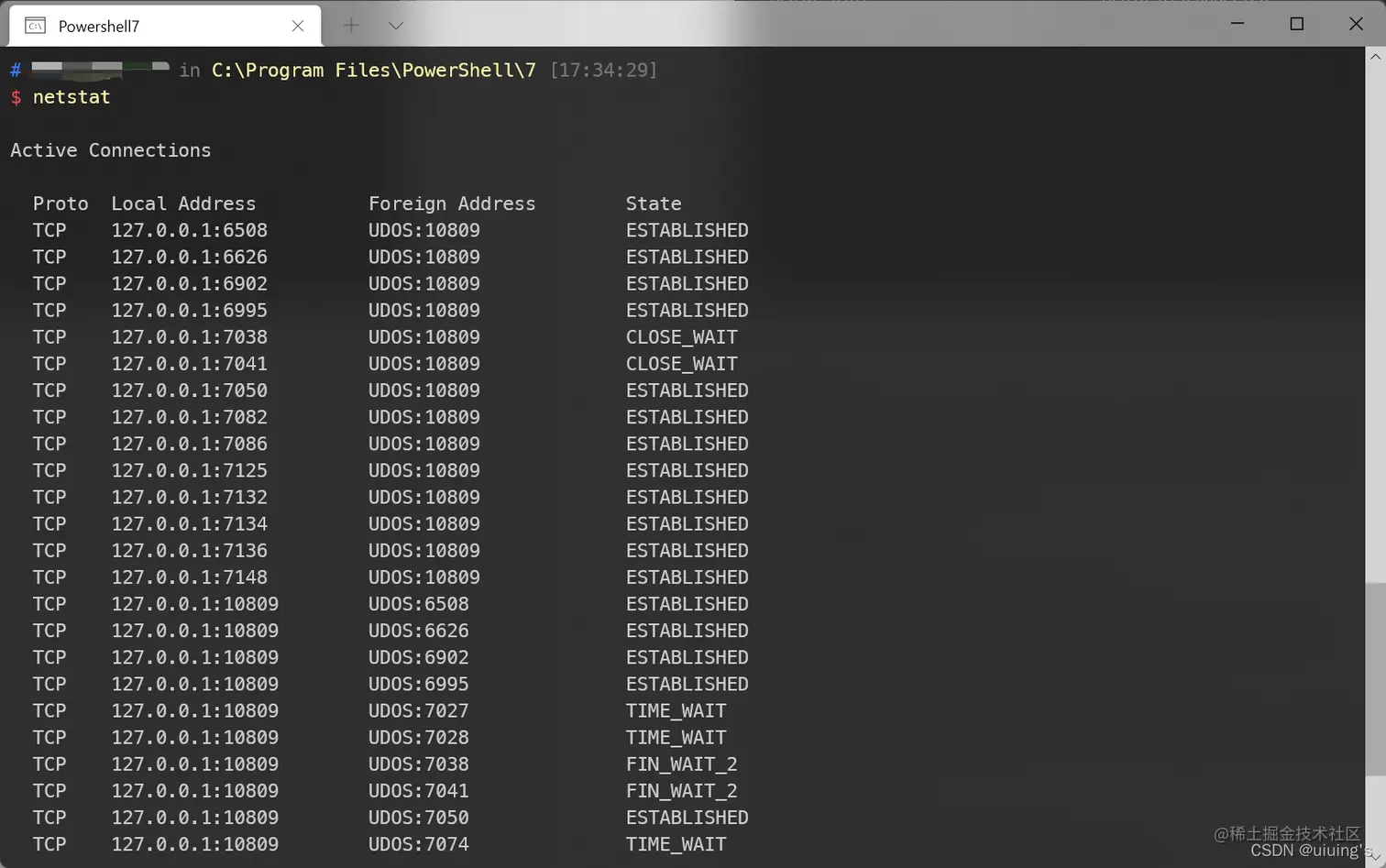Click local address 127.0.0.1:7132
The image size is (1386, 868).
[190, 497]
